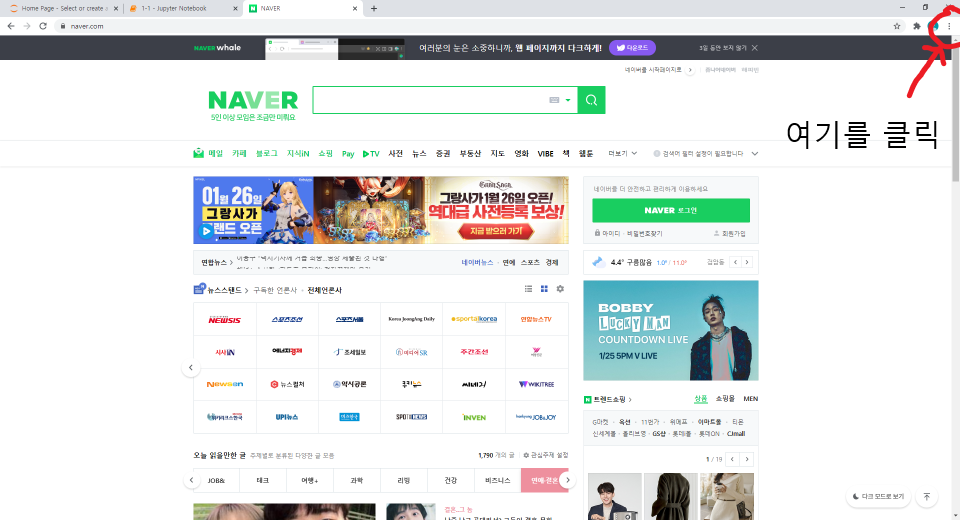Viewport: 960px width, 520px height.
Task: Click the Chrome profile avatar icon
Action: point(934,26)
